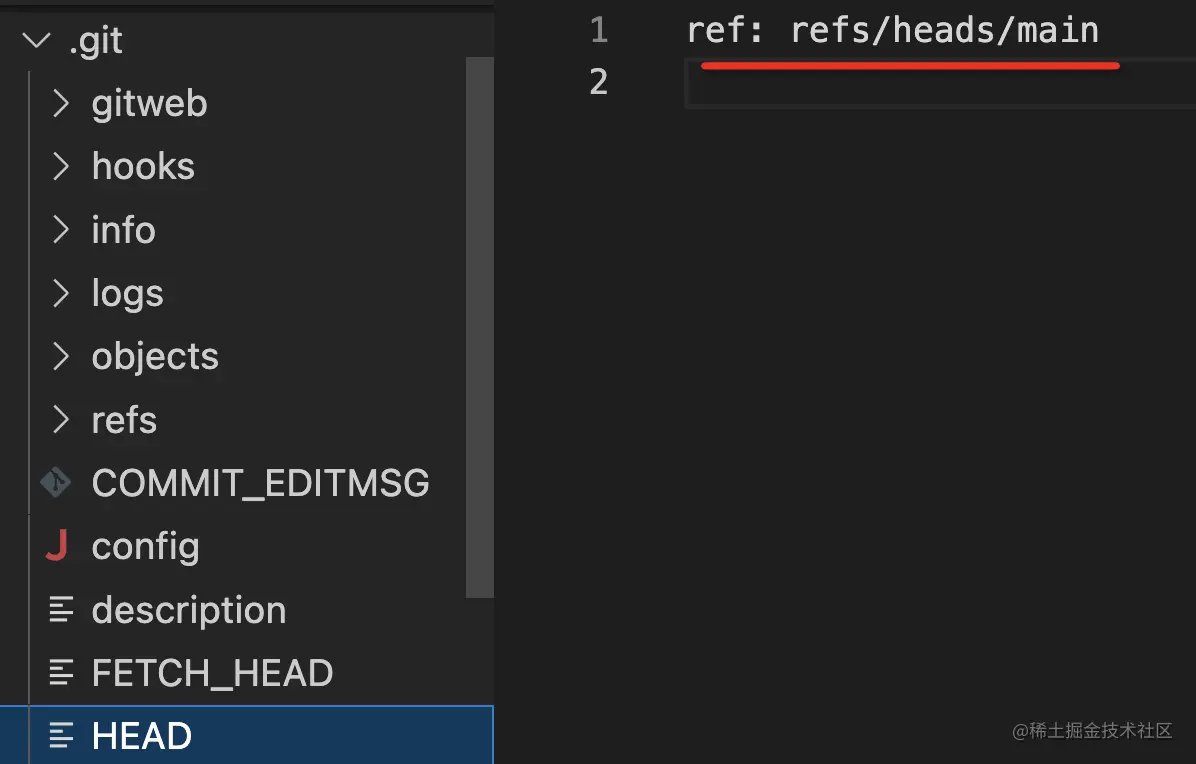Open the refs folder

tap(124, 420)
